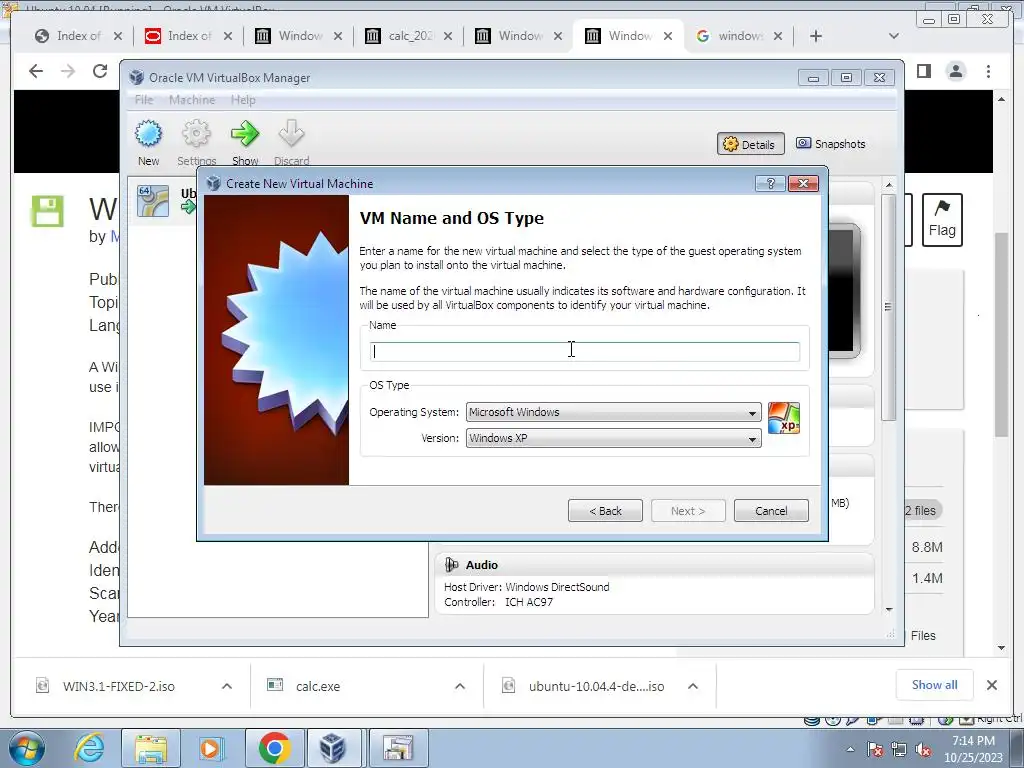The width and height of the screenshot is (1024, 768).
Task: Open options for WIN3.1-FIXED-2.iso download
Action: 227,686
